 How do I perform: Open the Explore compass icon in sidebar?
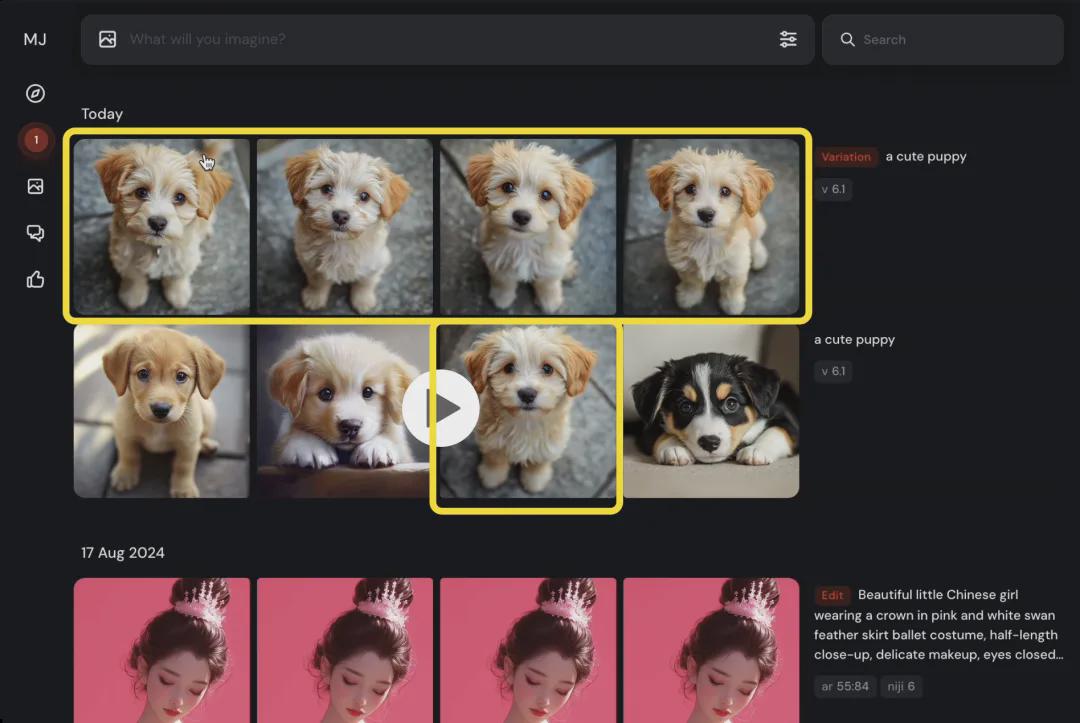tap(35, 93)
